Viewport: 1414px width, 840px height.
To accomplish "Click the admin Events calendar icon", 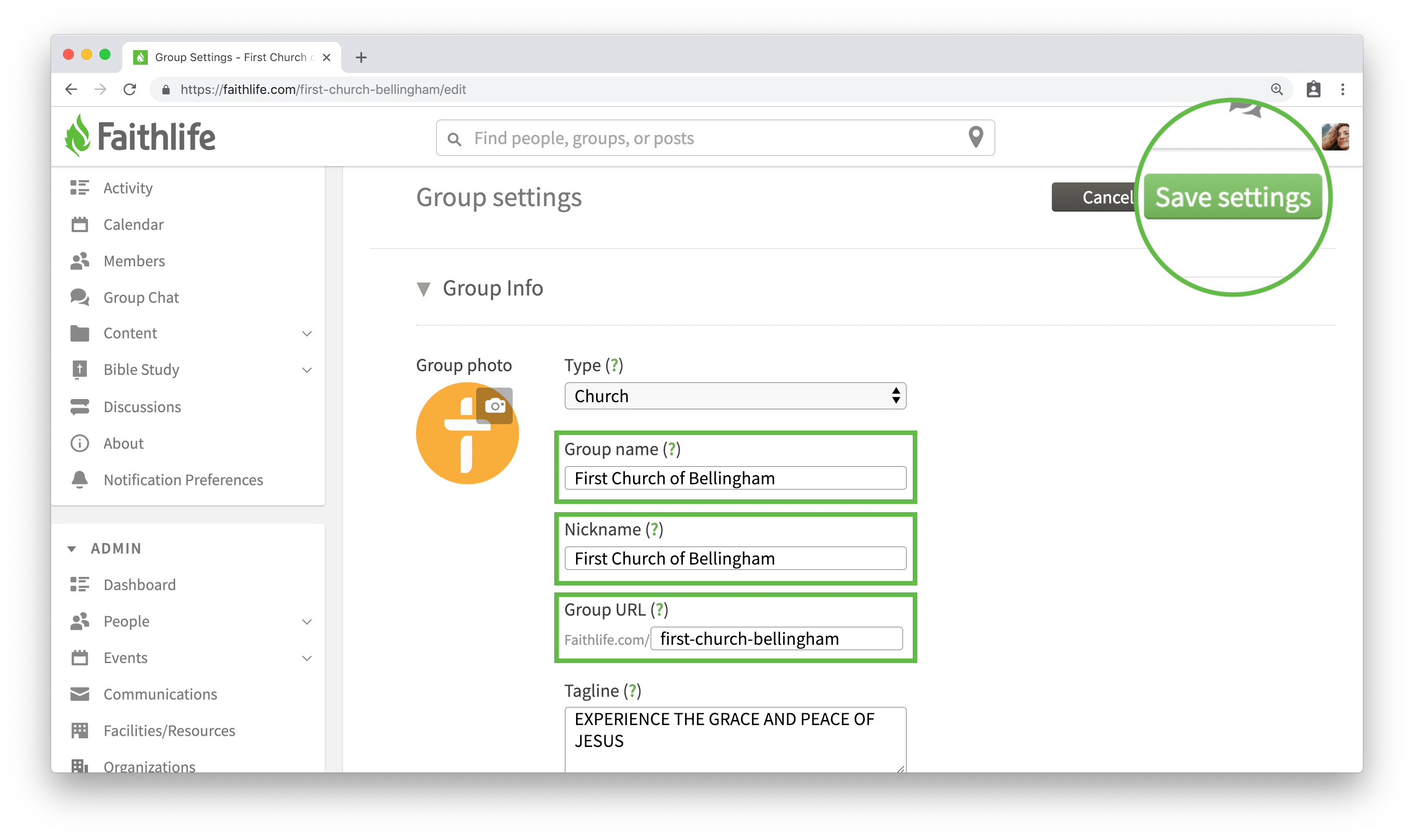I will (79, 657).
